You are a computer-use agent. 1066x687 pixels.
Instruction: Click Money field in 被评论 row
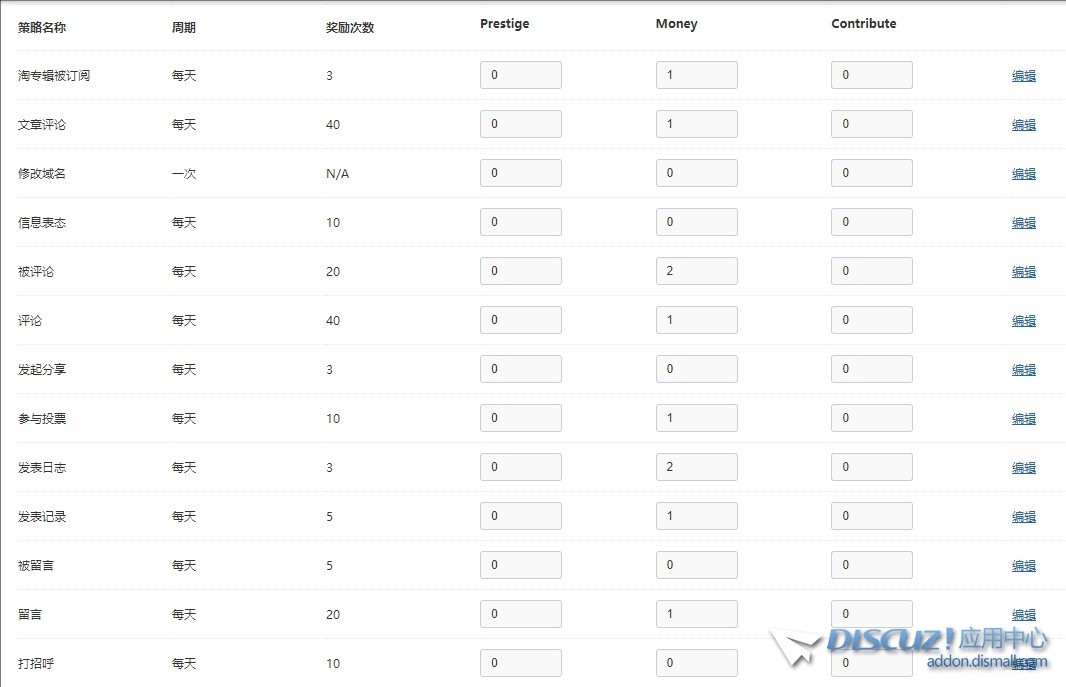point(696,271)
